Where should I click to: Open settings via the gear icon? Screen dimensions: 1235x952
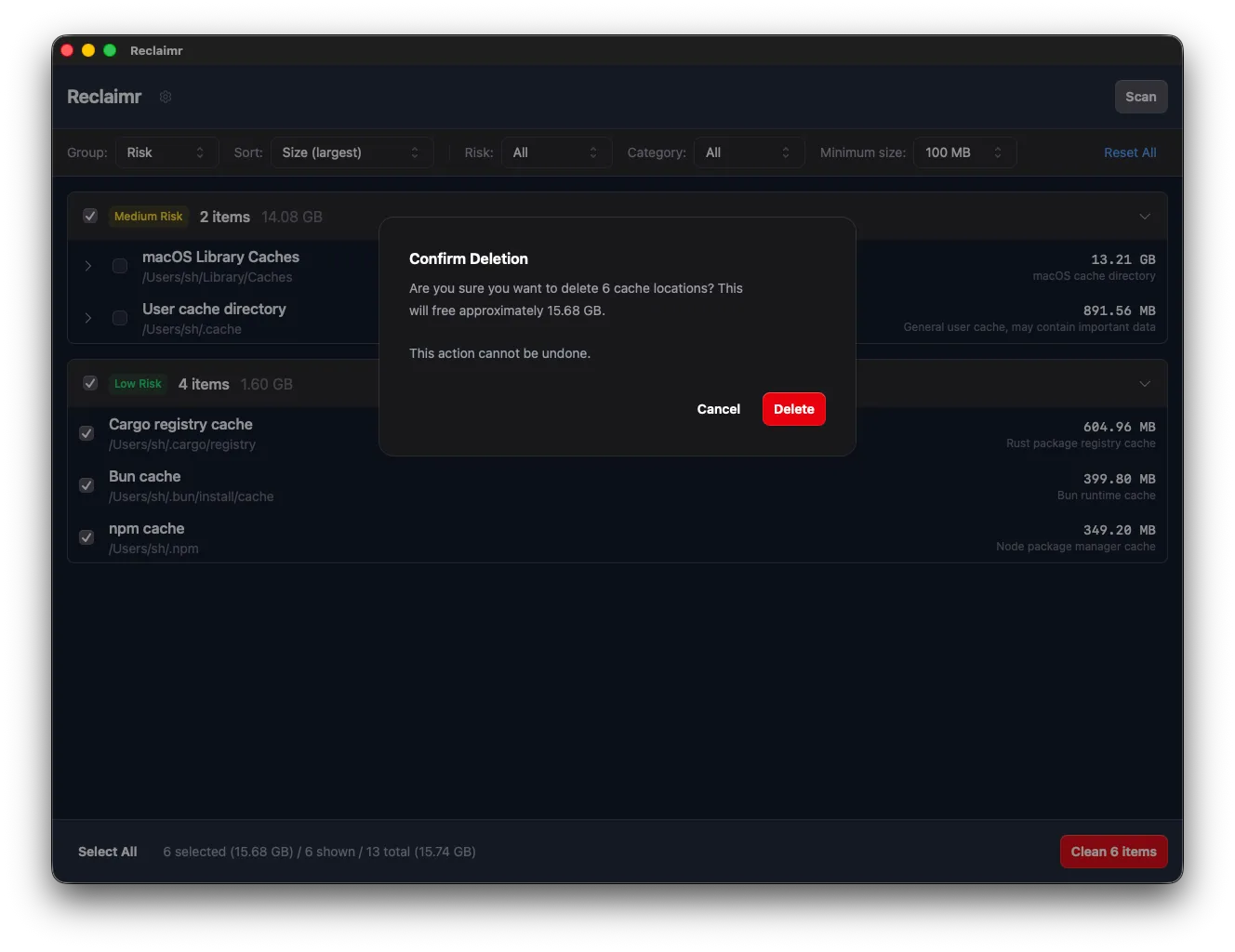coord(166,97)
